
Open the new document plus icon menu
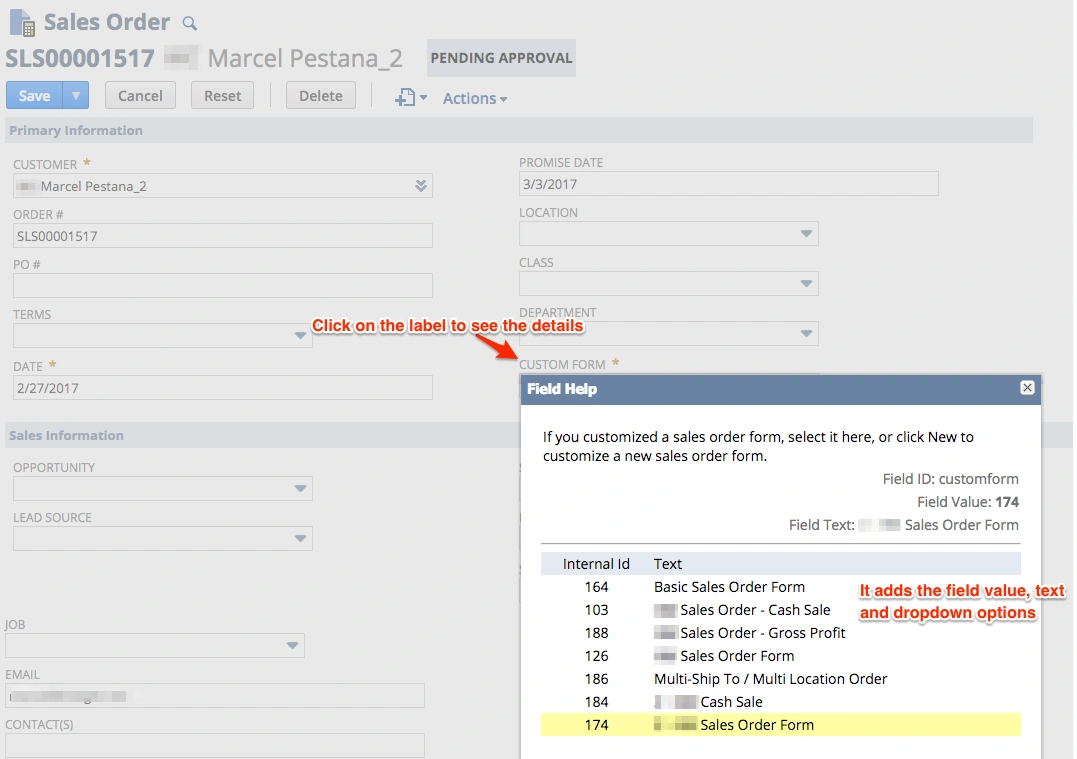tap(410, 97)
